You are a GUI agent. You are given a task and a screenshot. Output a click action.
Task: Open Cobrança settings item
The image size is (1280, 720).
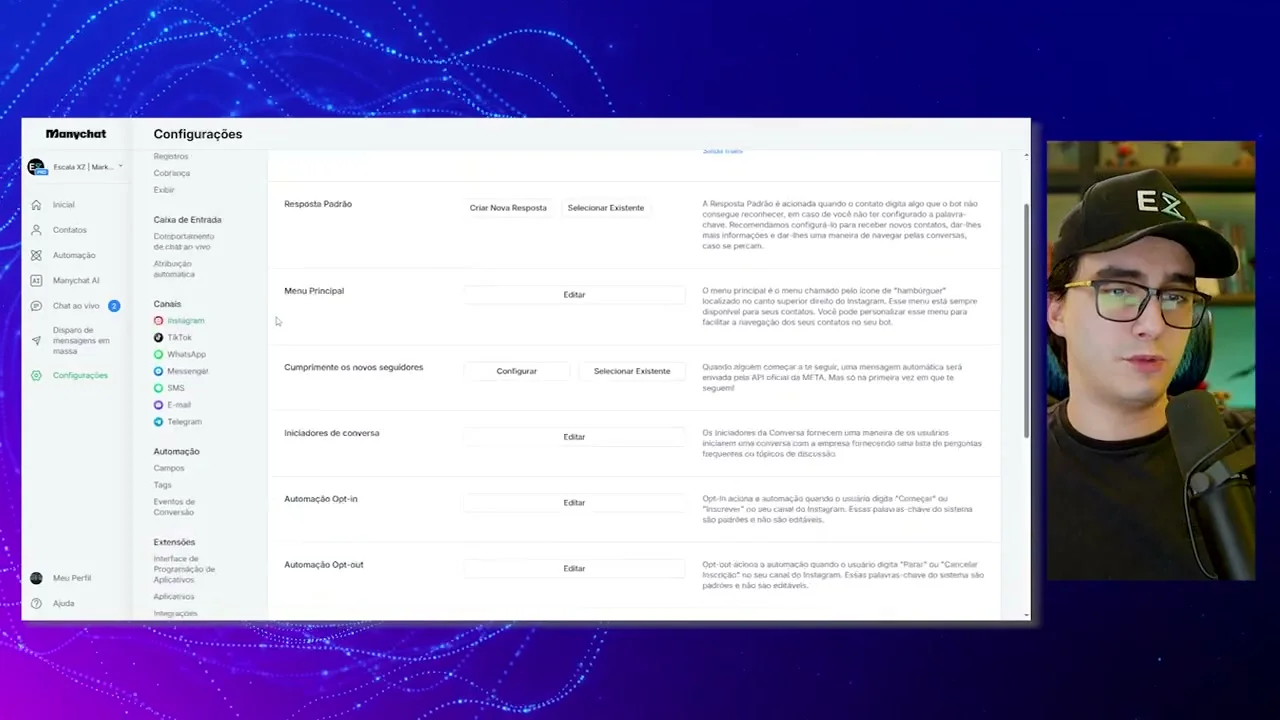click(172, 173)
